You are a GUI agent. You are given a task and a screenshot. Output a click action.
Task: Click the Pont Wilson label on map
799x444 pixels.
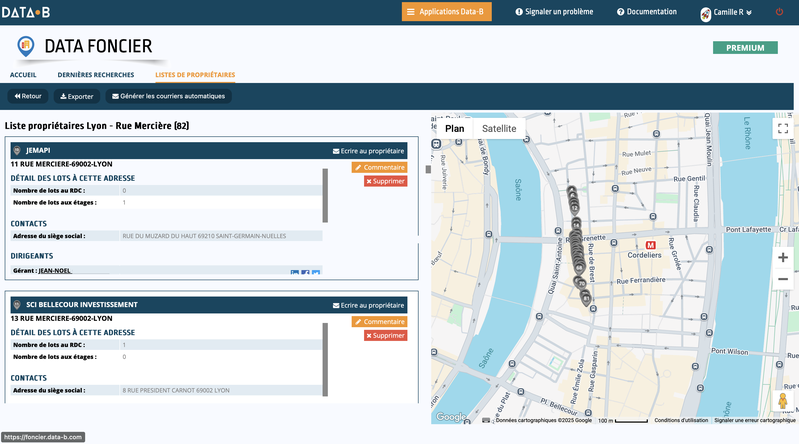[730, 351]
